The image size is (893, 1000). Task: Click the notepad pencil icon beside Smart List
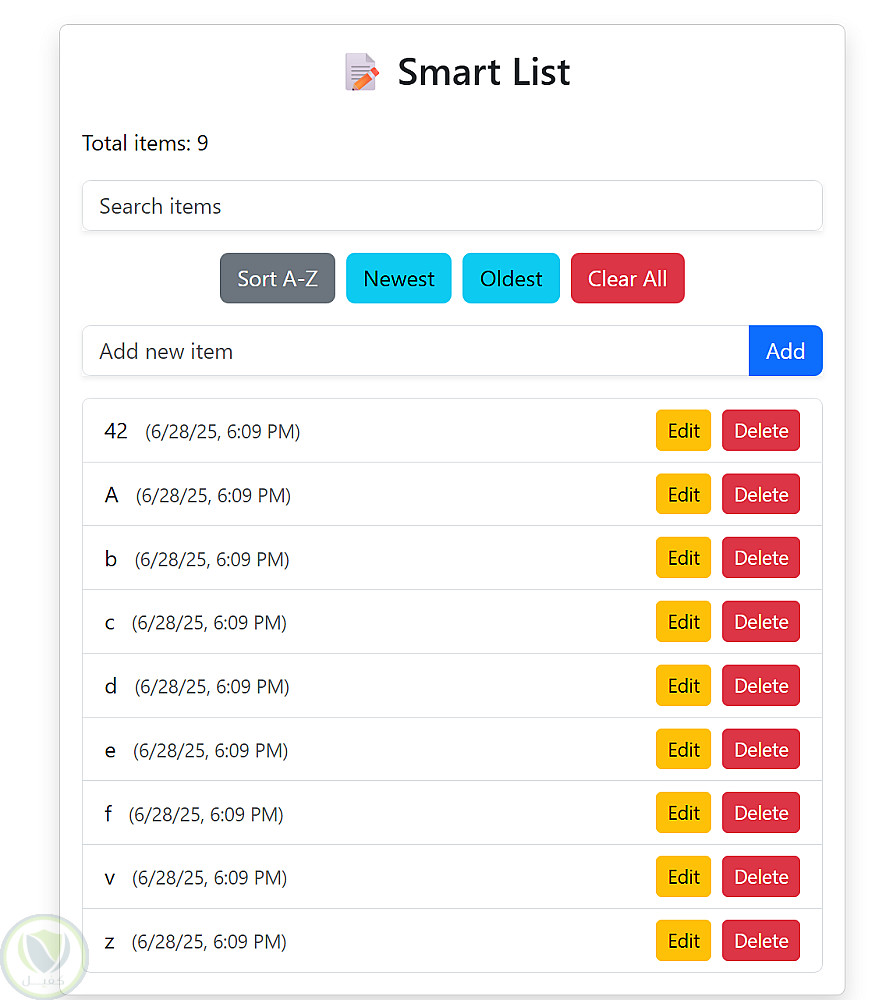click(361, 72)
